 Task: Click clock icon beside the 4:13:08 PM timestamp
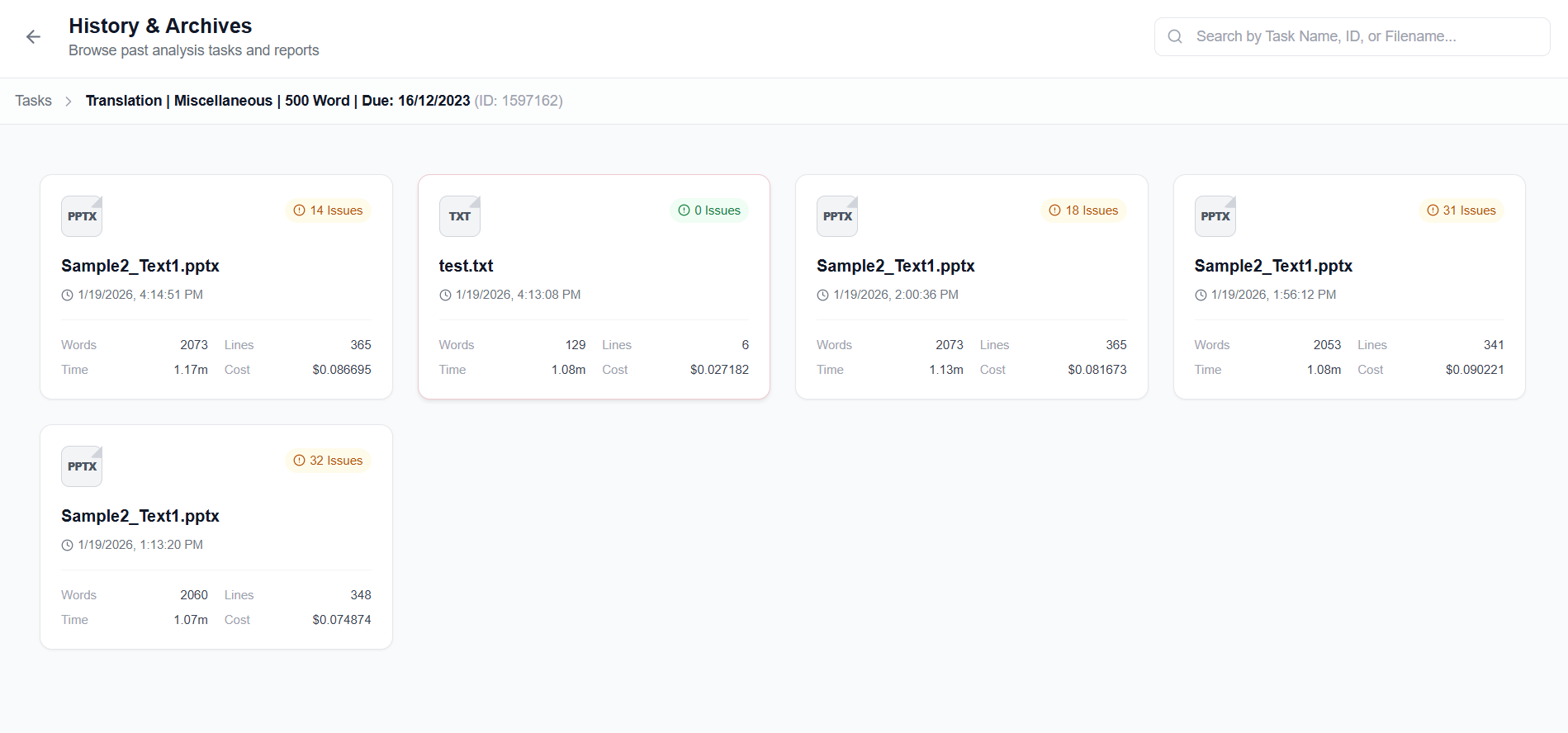click(x=445, y=296)
